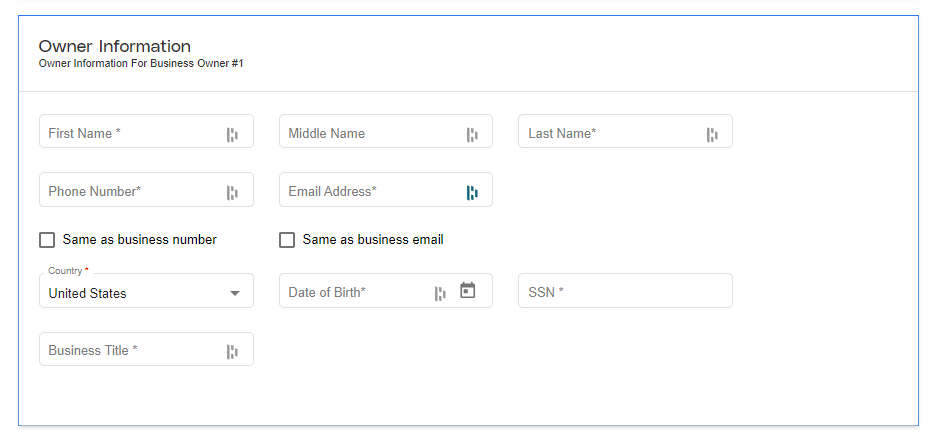Click autofill icon in Last Name field
Screen dimensions: 933x438
(712, 135)
